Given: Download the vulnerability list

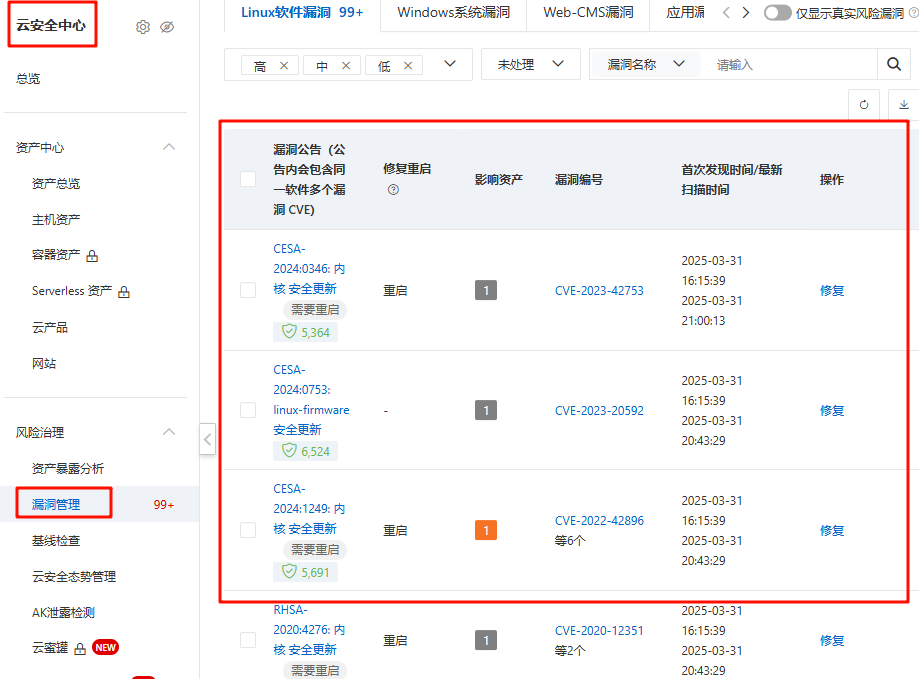Looking at the screenshot, I should tap(904, 105).
